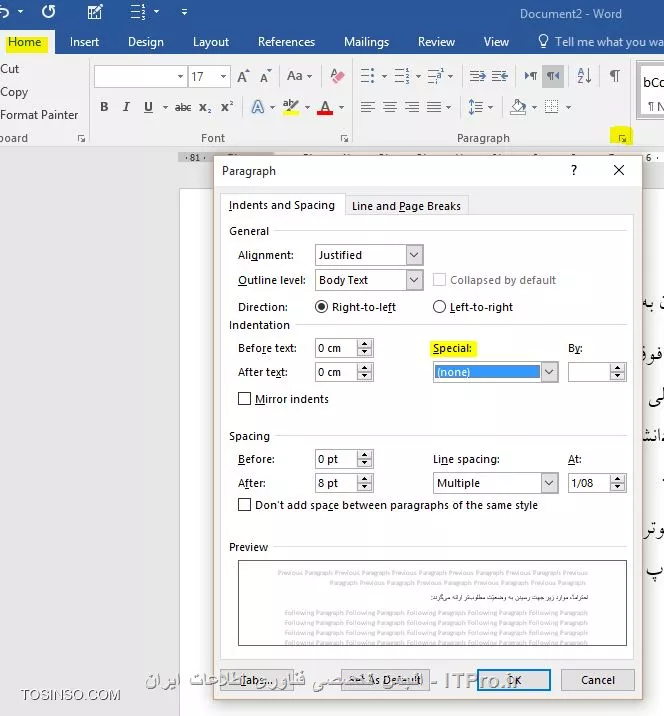Viewport: 664px width, 716px height.
Task: Justify text in ribbon
Action: 434,107
